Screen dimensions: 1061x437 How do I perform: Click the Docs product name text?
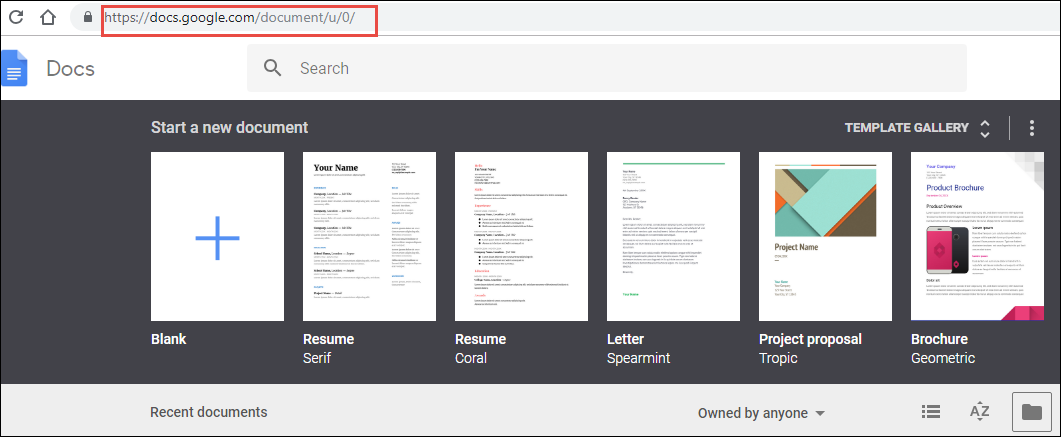(70, 68)
